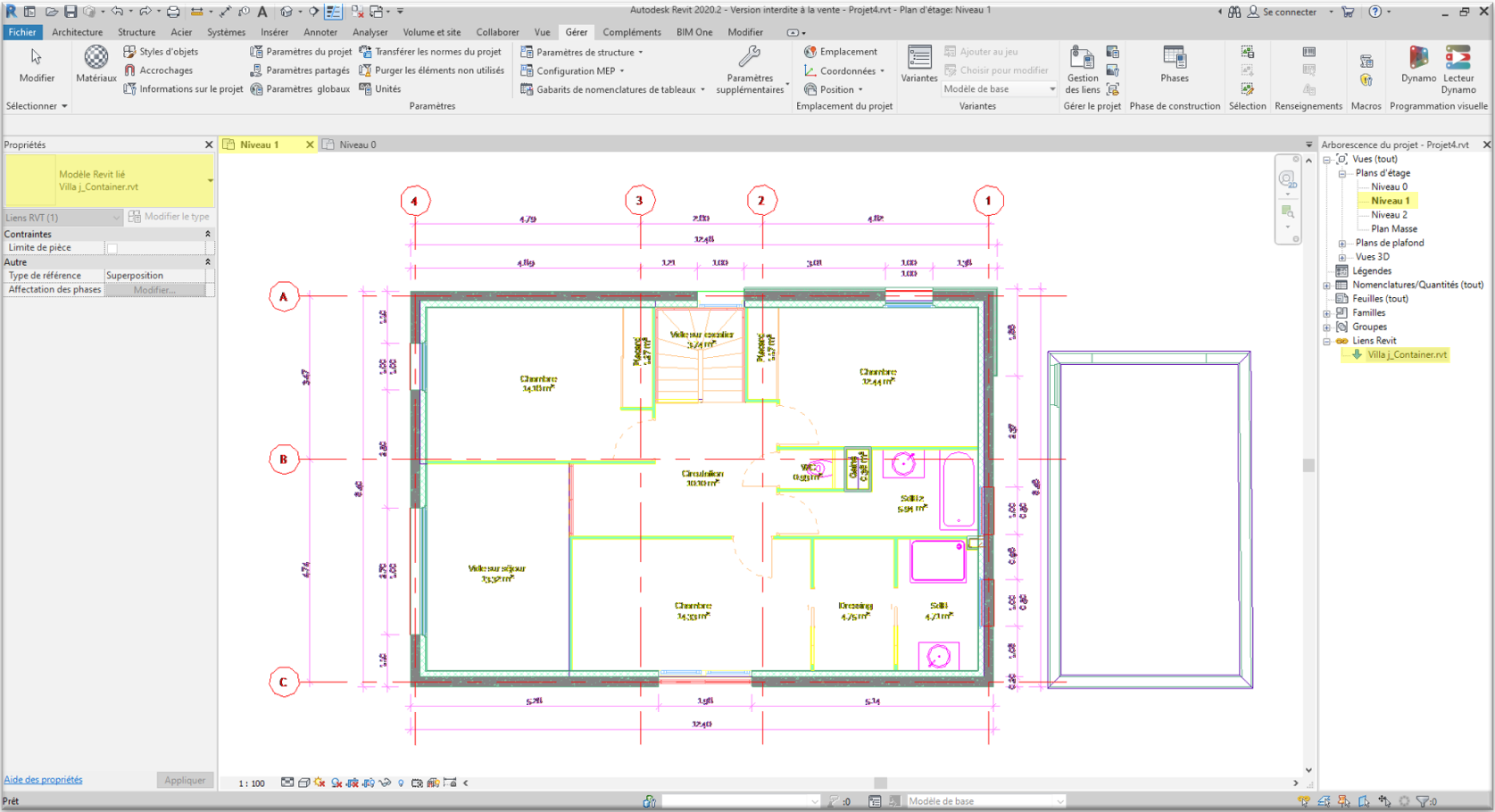Select Niveau 2 in project browser
This screenshot has width=1495, height=812.
pyautogui.click(x=1389, y=215)
